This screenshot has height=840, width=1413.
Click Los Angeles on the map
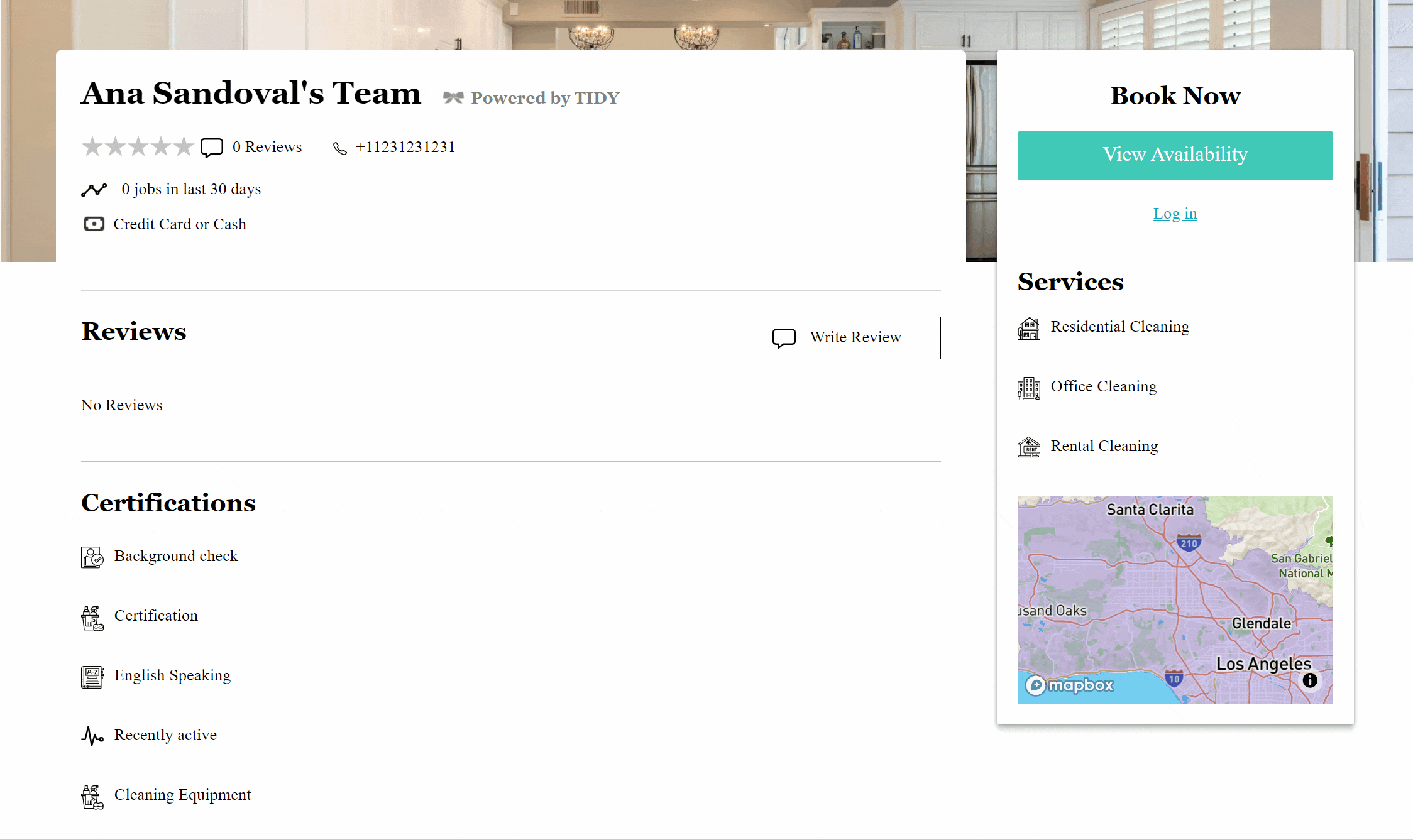[1263, 663]
